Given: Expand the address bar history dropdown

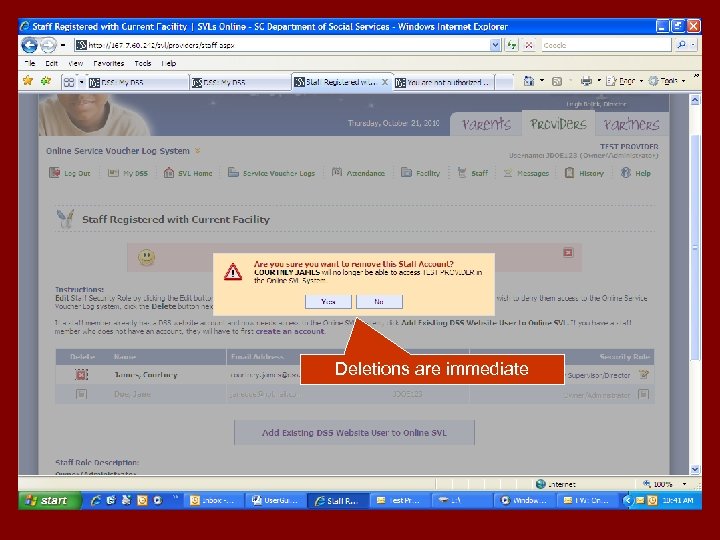Looking at the screenshot, I should tap(495, 45).
